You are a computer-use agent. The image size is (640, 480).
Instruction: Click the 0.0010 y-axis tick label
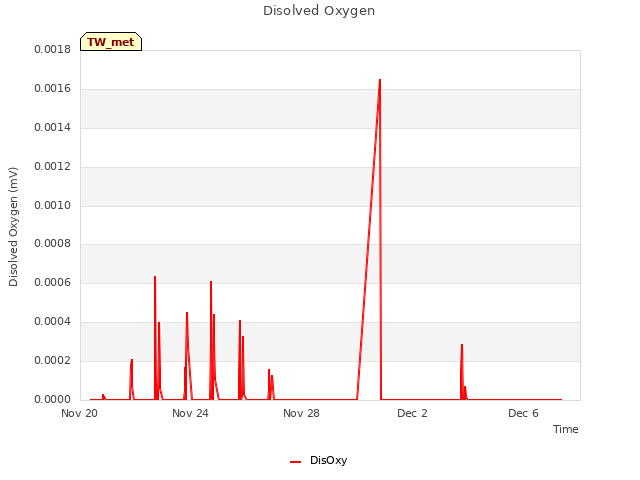[52, 205]
